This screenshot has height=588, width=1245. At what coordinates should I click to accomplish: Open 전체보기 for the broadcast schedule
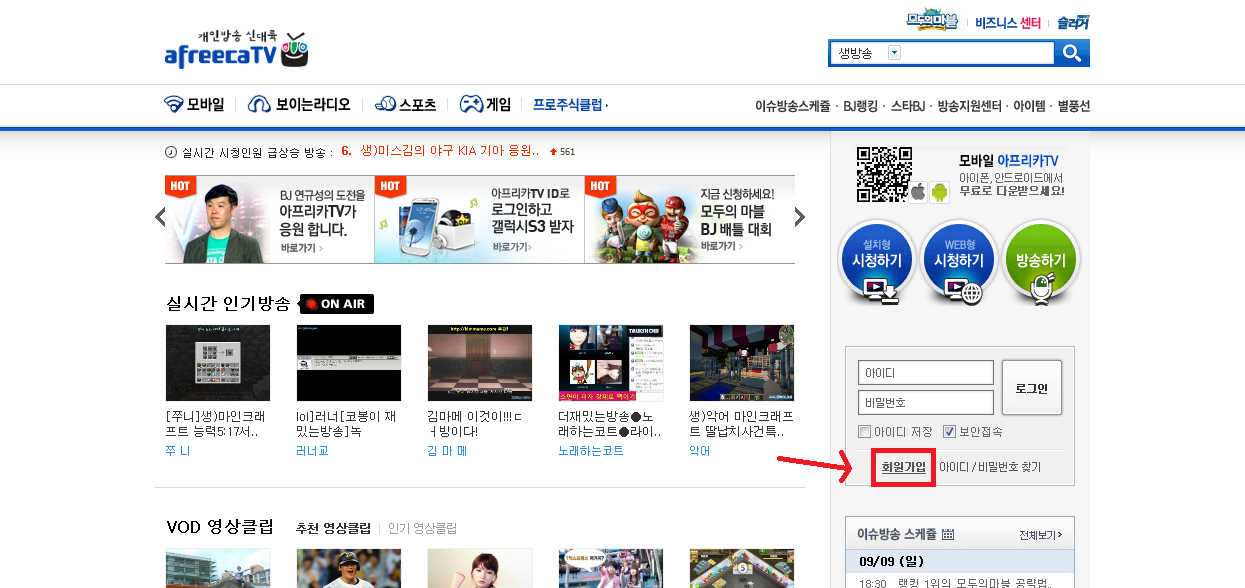click(x=1040, y=535)
